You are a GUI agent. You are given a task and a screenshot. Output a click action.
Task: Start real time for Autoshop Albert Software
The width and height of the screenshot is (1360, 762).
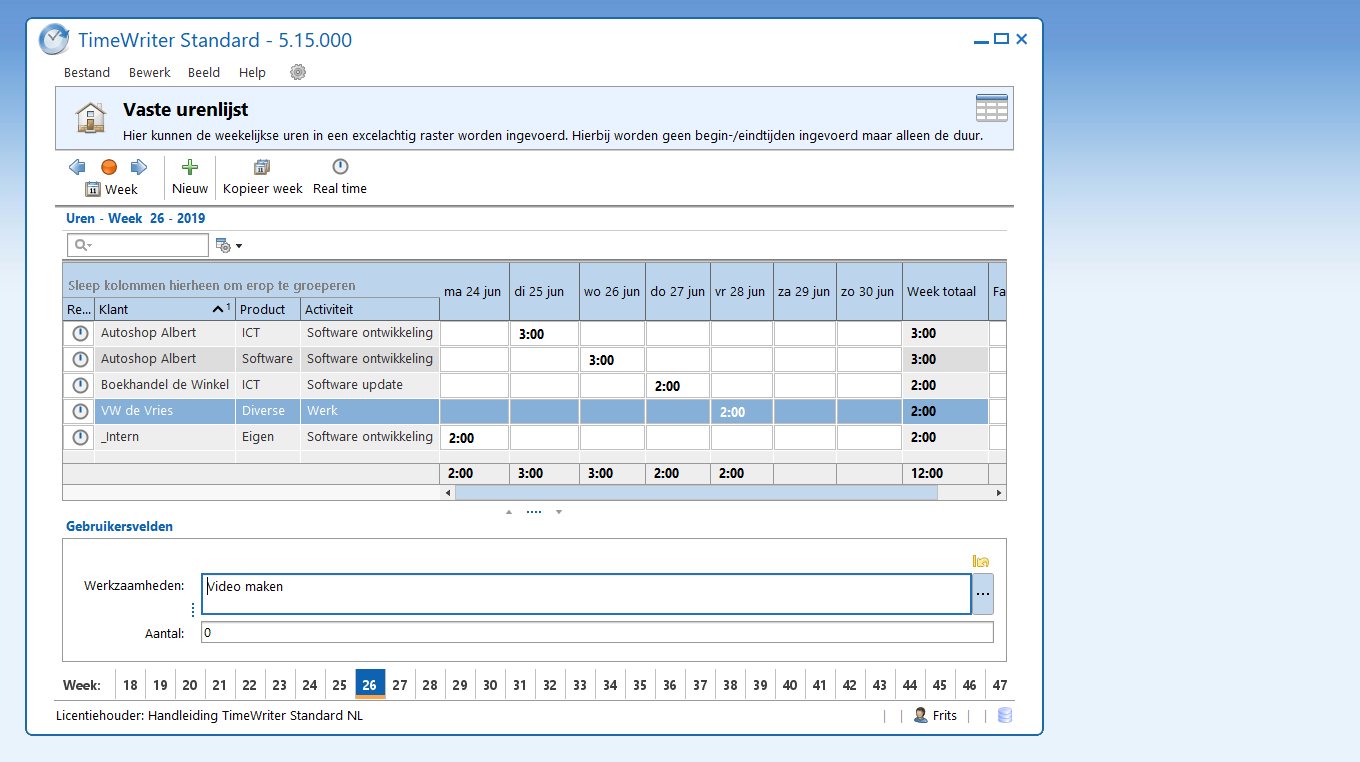[80, 359]
